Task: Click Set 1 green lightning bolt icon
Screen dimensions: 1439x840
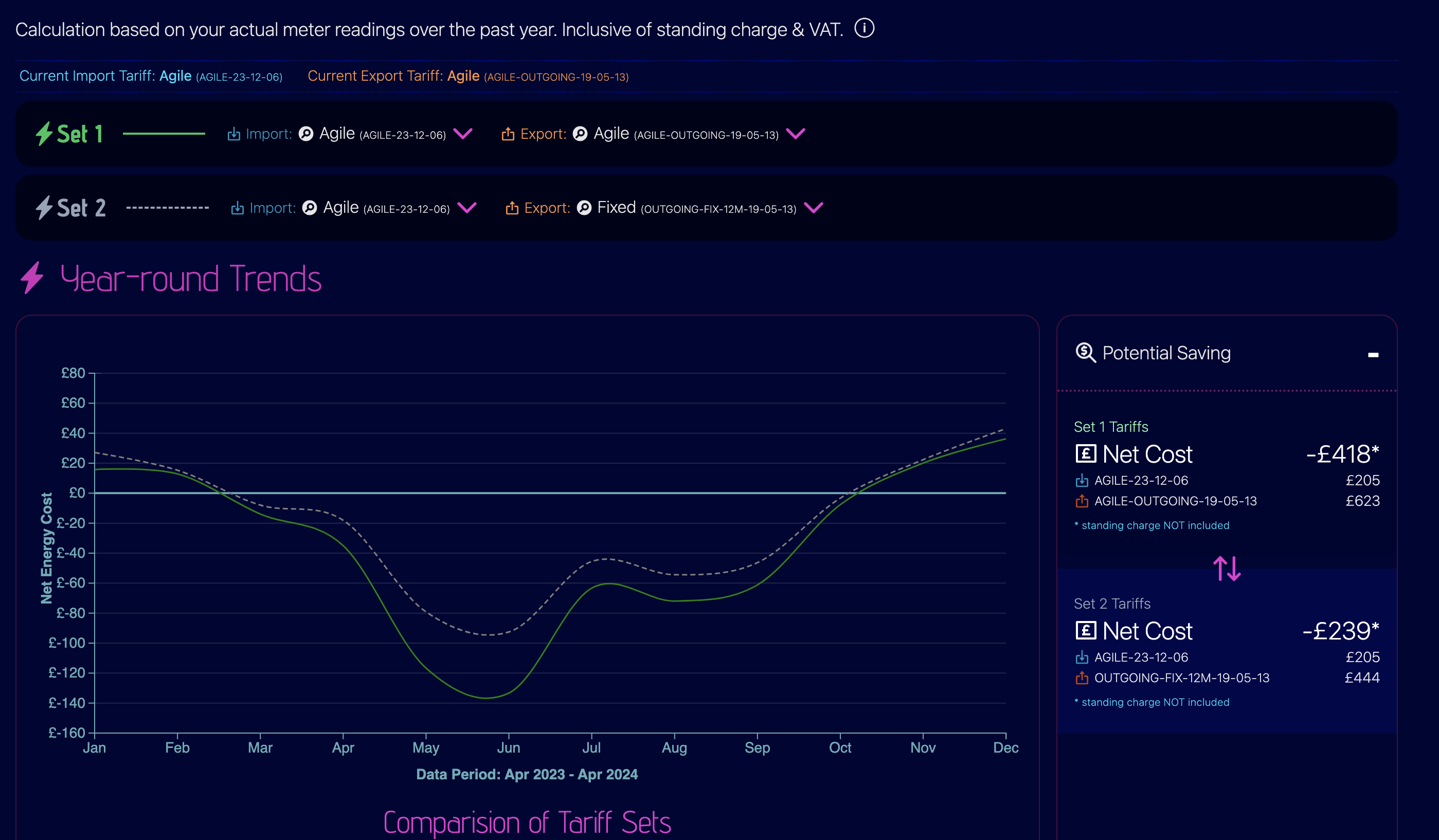Action: pyautogui.click(x=45, y=134)
